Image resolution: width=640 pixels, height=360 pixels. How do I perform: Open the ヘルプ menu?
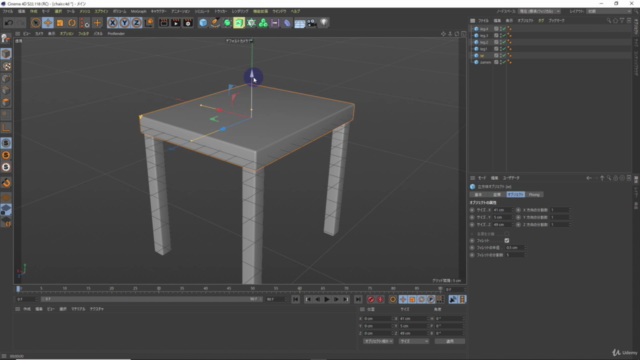click(295, 11)
